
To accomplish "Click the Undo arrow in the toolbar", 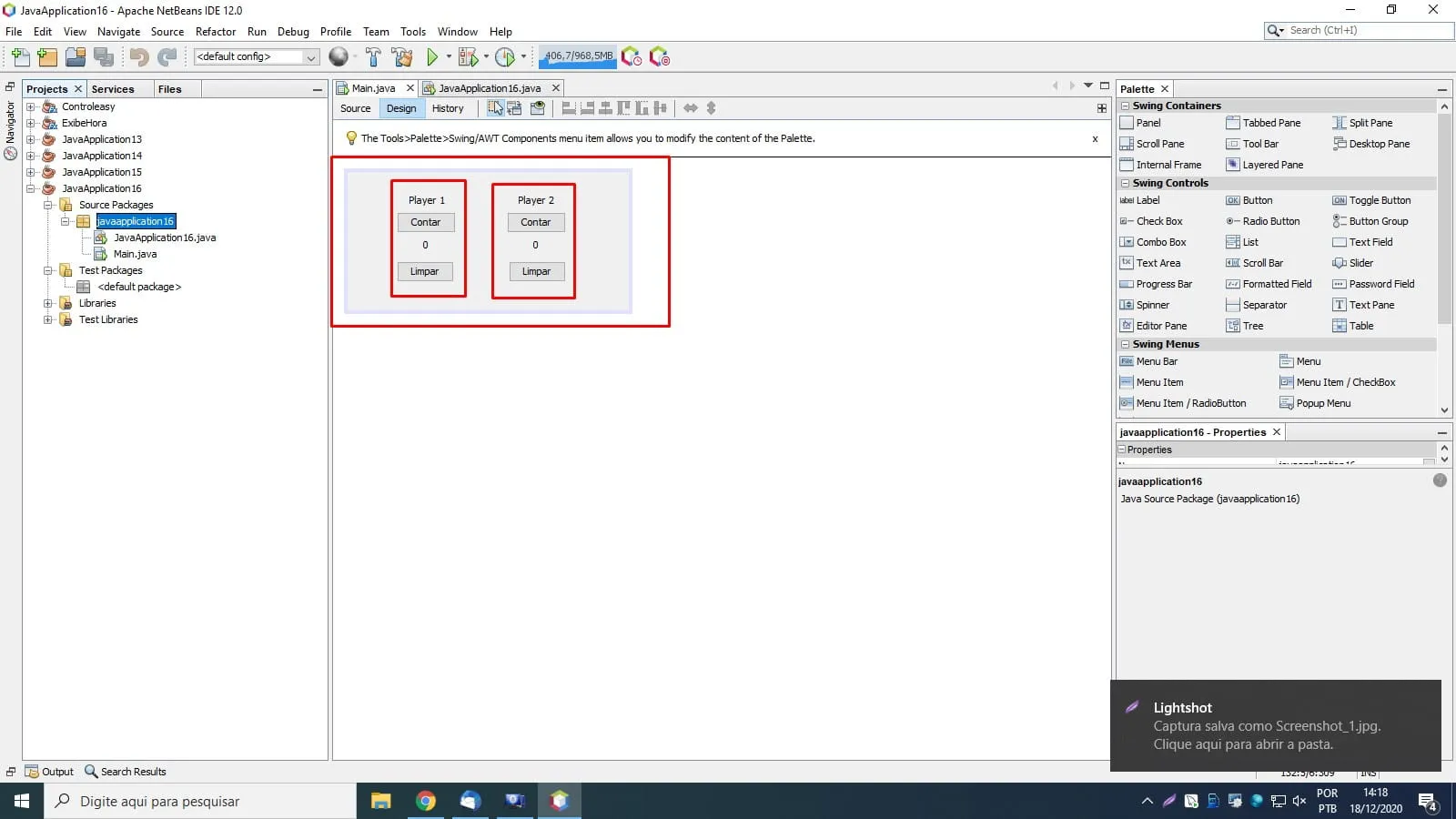I will tap(139, 57).
